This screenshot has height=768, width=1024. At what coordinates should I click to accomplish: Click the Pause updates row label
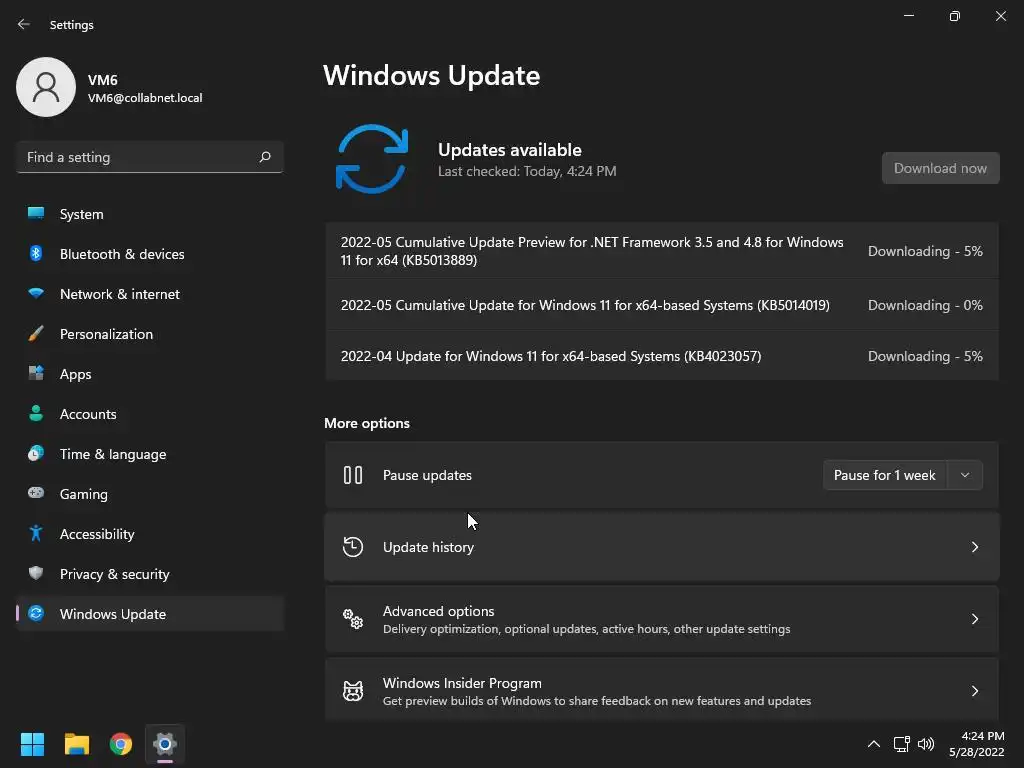coord(427,475)
